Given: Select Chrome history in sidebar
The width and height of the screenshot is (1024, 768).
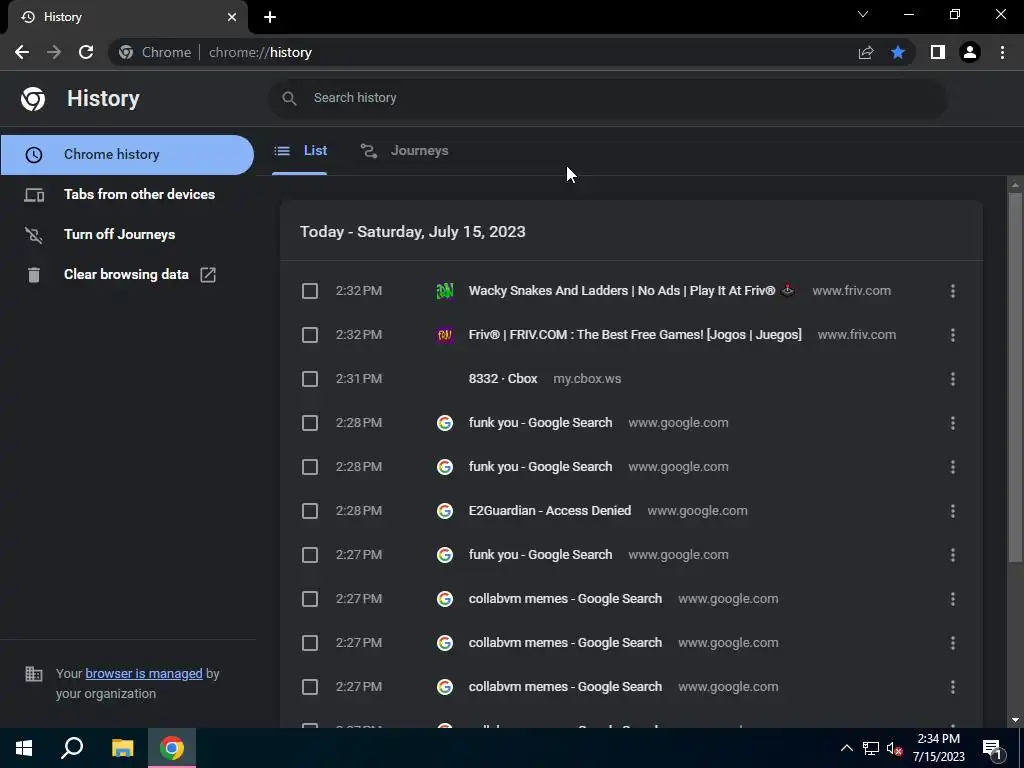Looking at the screenshot, I should pos(127,155).
